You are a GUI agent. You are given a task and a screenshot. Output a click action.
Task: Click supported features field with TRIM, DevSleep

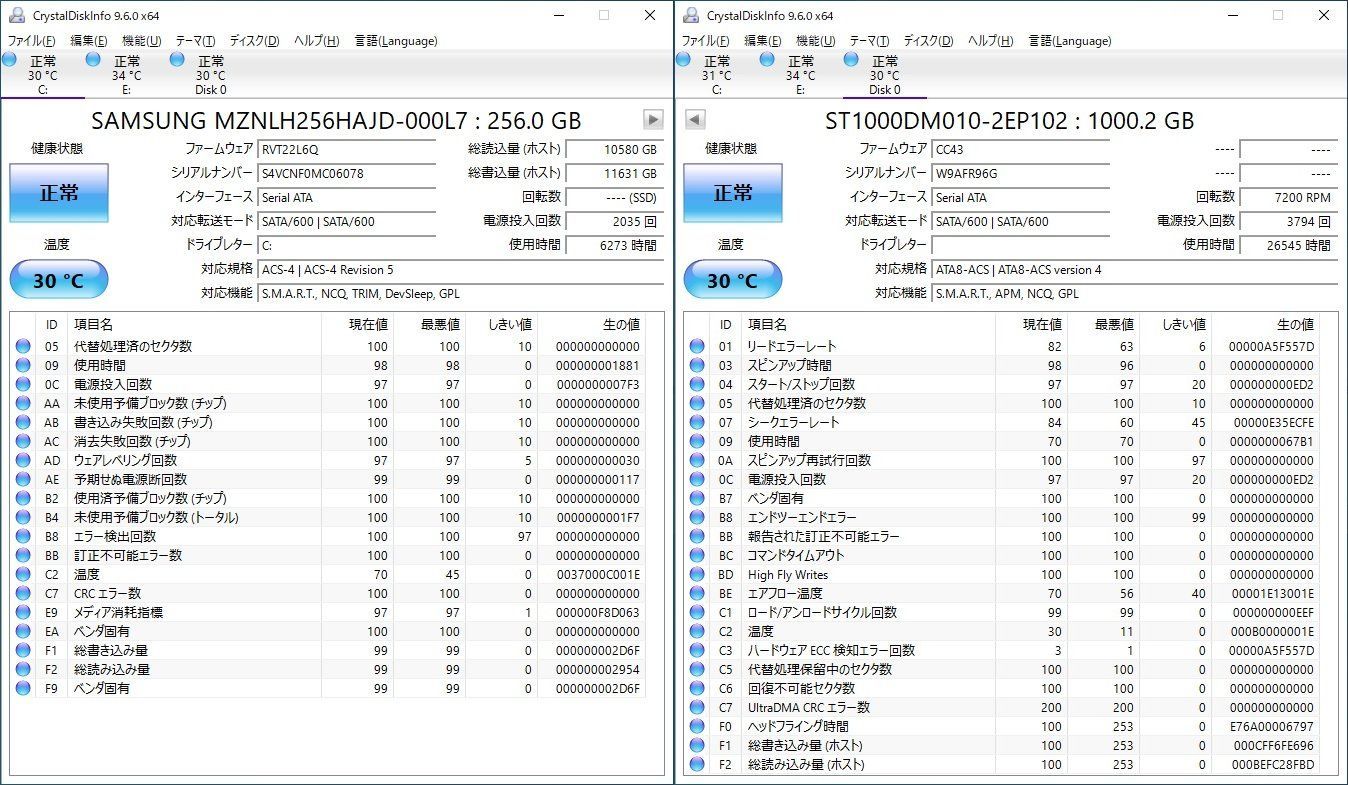pyautogui.click(x=460, y=293)
